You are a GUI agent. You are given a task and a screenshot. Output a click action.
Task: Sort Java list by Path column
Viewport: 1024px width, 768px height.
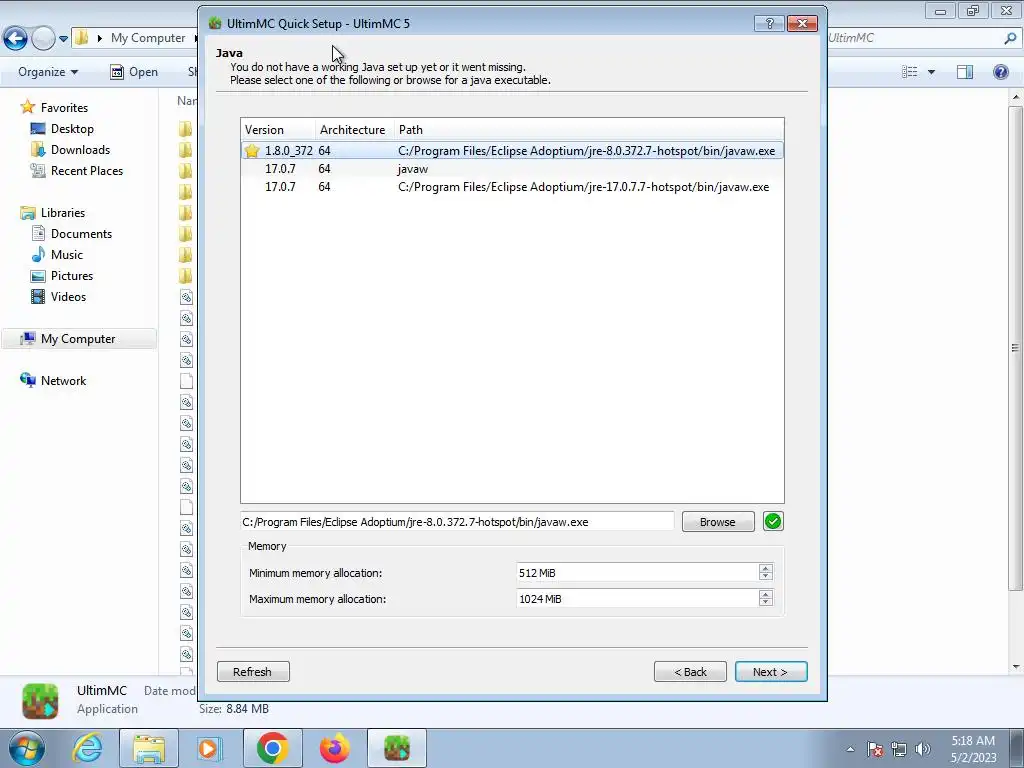tap(588, 130)
